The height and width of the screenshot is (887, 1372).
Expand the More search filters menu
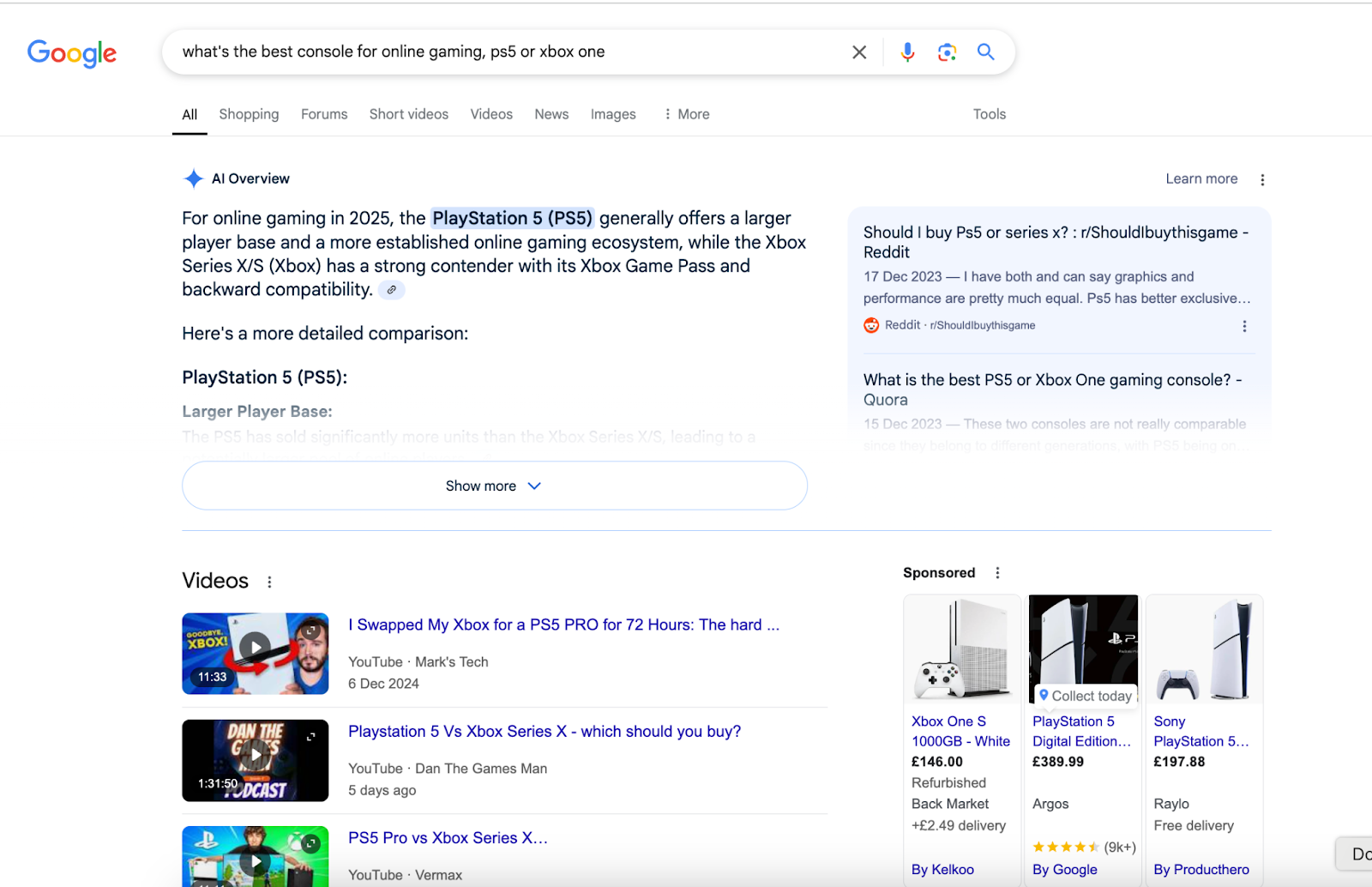click(686, 114)
